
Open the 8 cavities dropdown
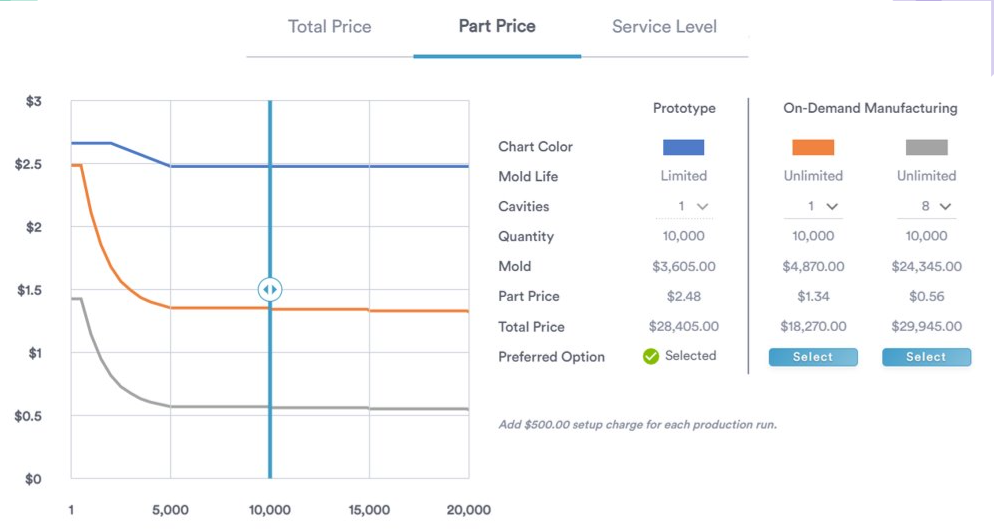click(935, 207)
